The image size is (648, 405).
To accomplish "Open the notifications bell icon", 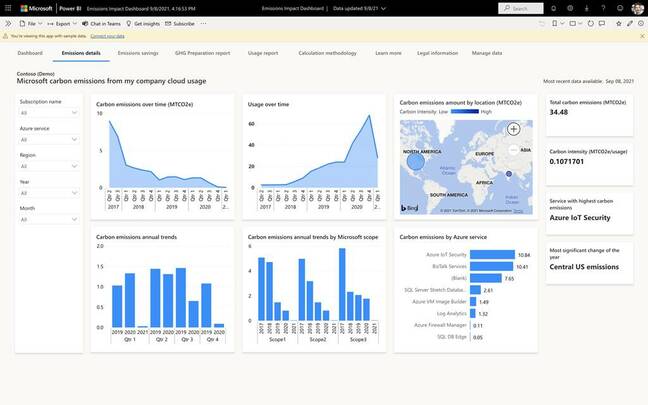I will pos(553,8).
